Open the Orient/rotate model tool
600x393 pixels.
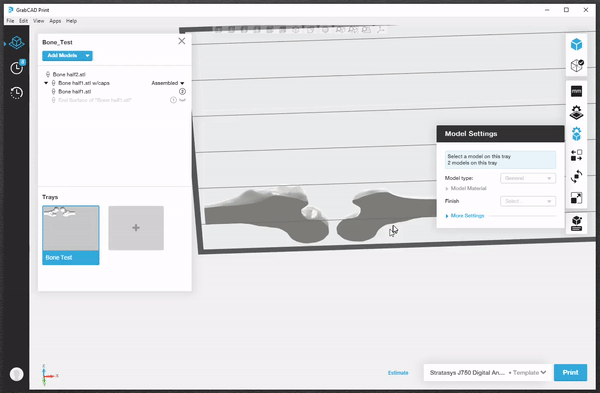pyautogui.click(x=576, y=176)
